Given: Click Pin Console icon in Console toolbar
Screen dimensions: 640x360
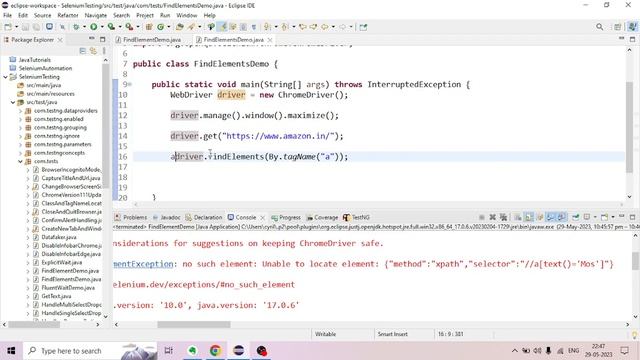Looking at the screenshot, I should pyautogui.click(x=576, y=217).
